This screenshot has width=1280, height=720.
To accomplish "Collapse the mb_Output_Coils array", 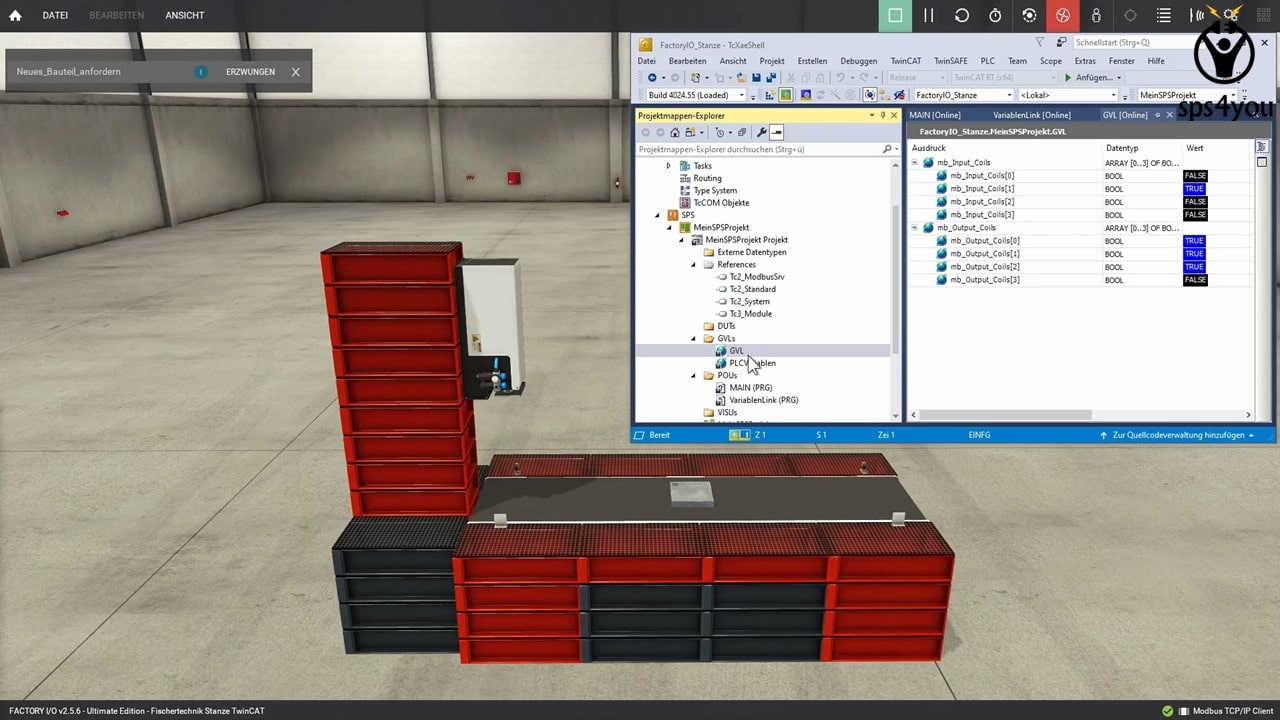I will (x=914, y=228).
